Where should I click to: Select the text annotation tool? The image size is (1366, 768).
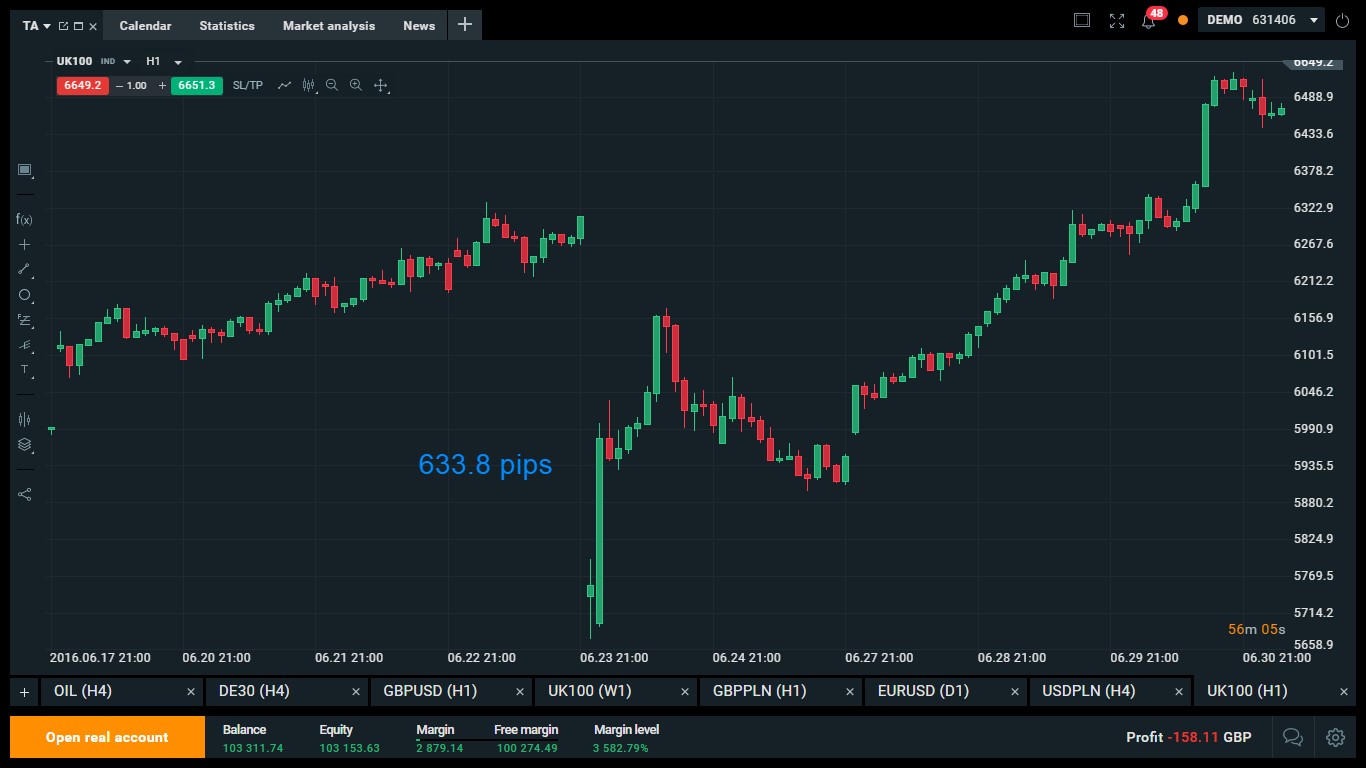click(24, 369)
